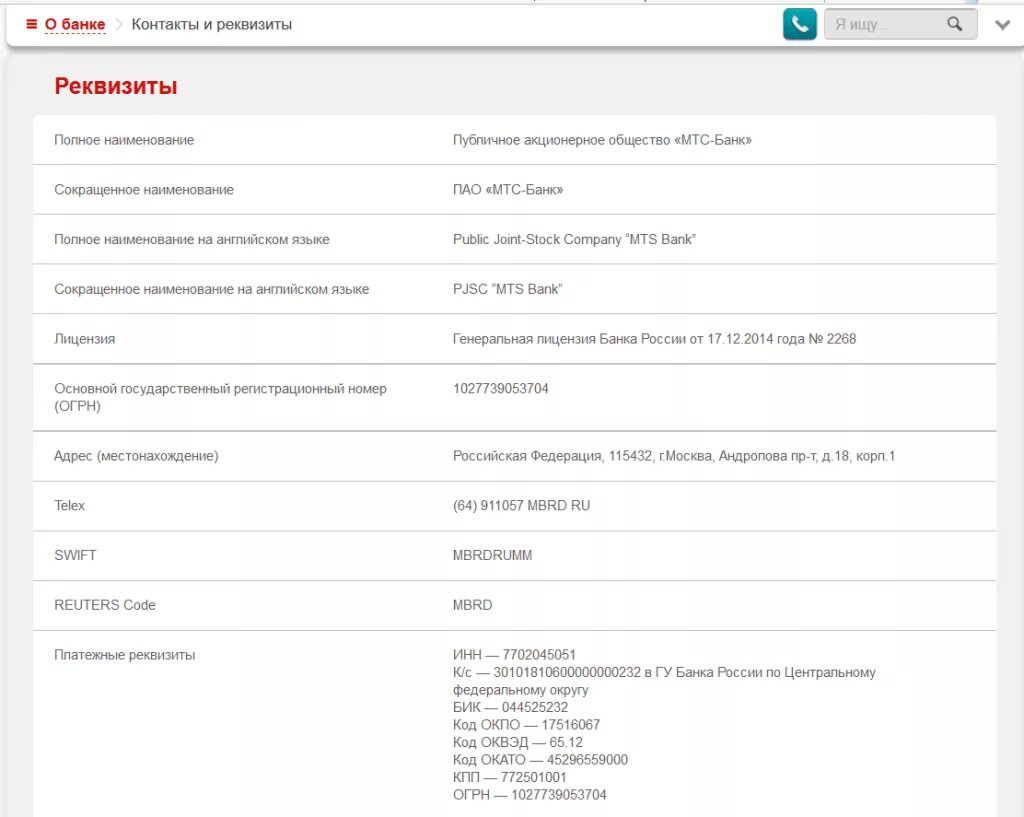Select the КПП — 772501001 line
Viewport: 1024px width, 817px height.
pyautogui.click(x=509, y=777)
